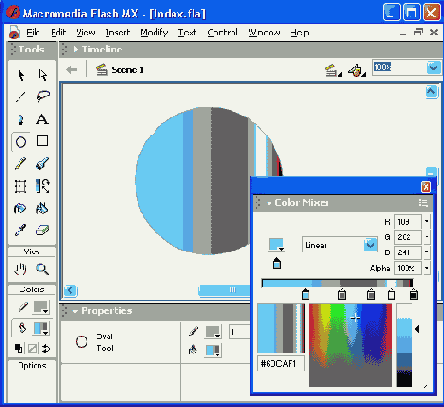Open the fill color swatch in Properties panel

tap(213, 350)
